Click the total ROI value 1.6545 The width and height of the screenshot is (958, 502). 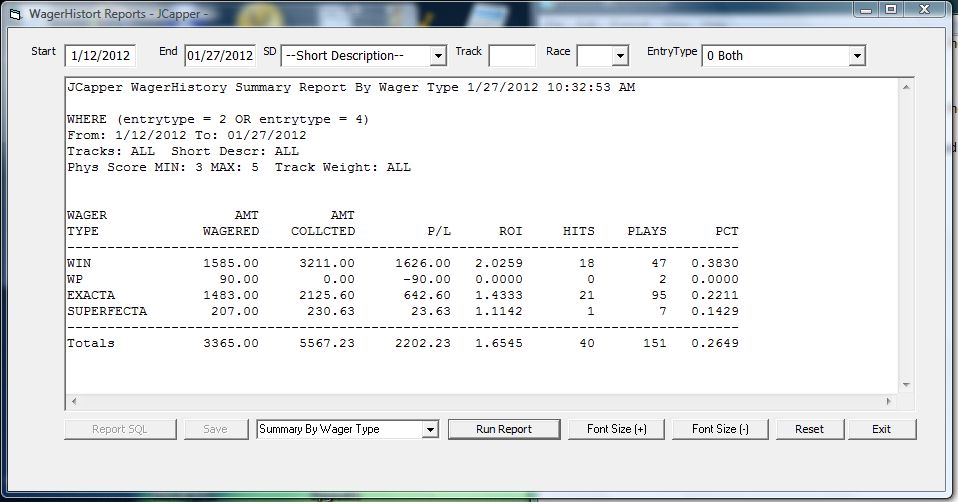(499, 343)
